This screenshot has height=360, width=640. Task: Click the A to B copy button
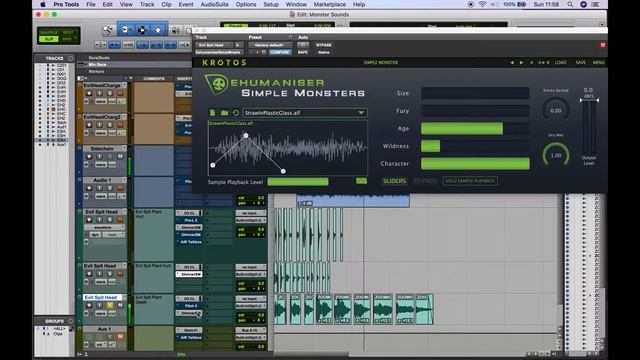pyautogui.click(x=544, y=62)
